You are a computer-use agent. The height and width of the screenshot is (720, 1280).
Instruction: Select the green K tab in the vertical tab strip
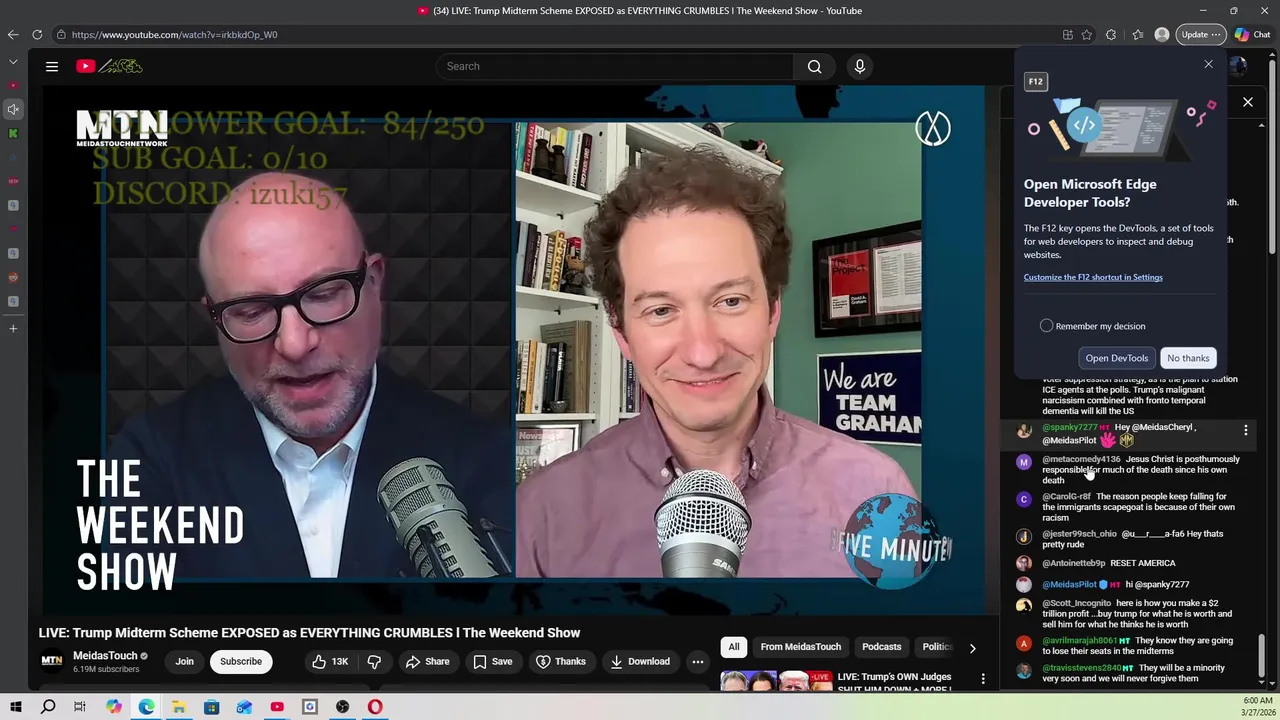coord(13,133)
